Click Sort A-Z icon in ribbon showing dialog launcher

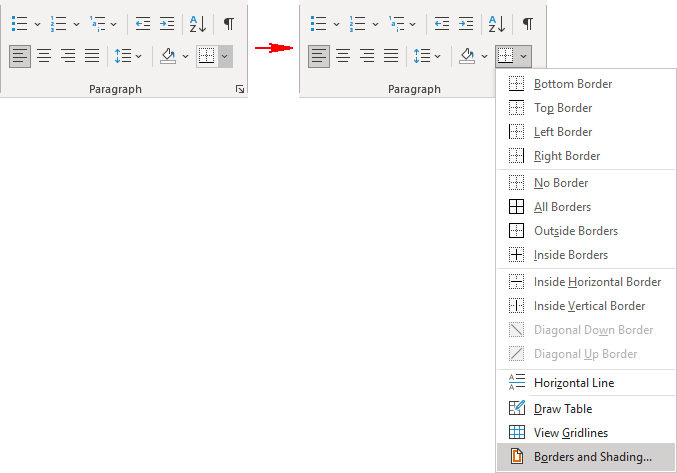(198, 24)
